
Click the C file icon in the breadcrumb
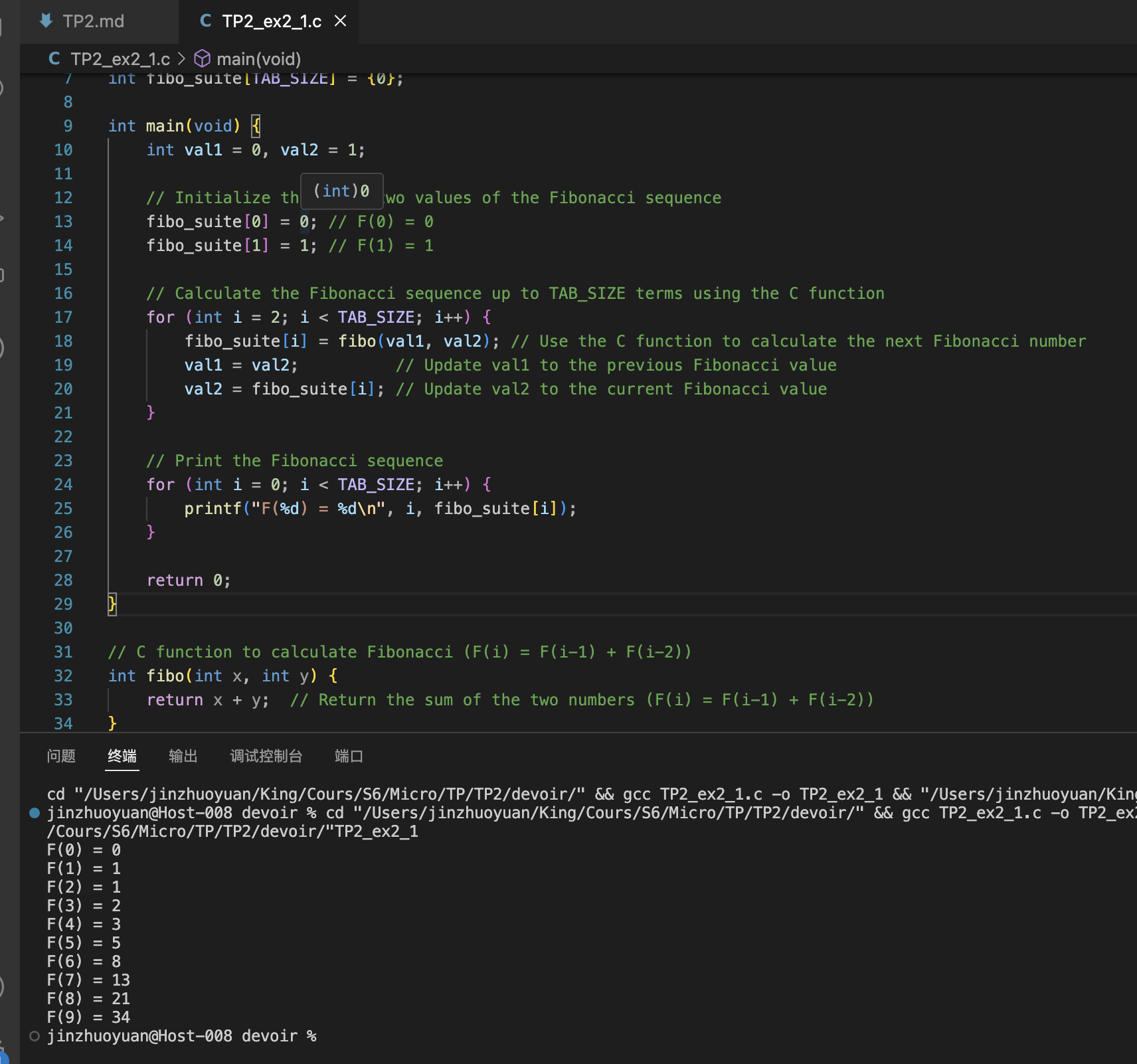coord(54,59)
